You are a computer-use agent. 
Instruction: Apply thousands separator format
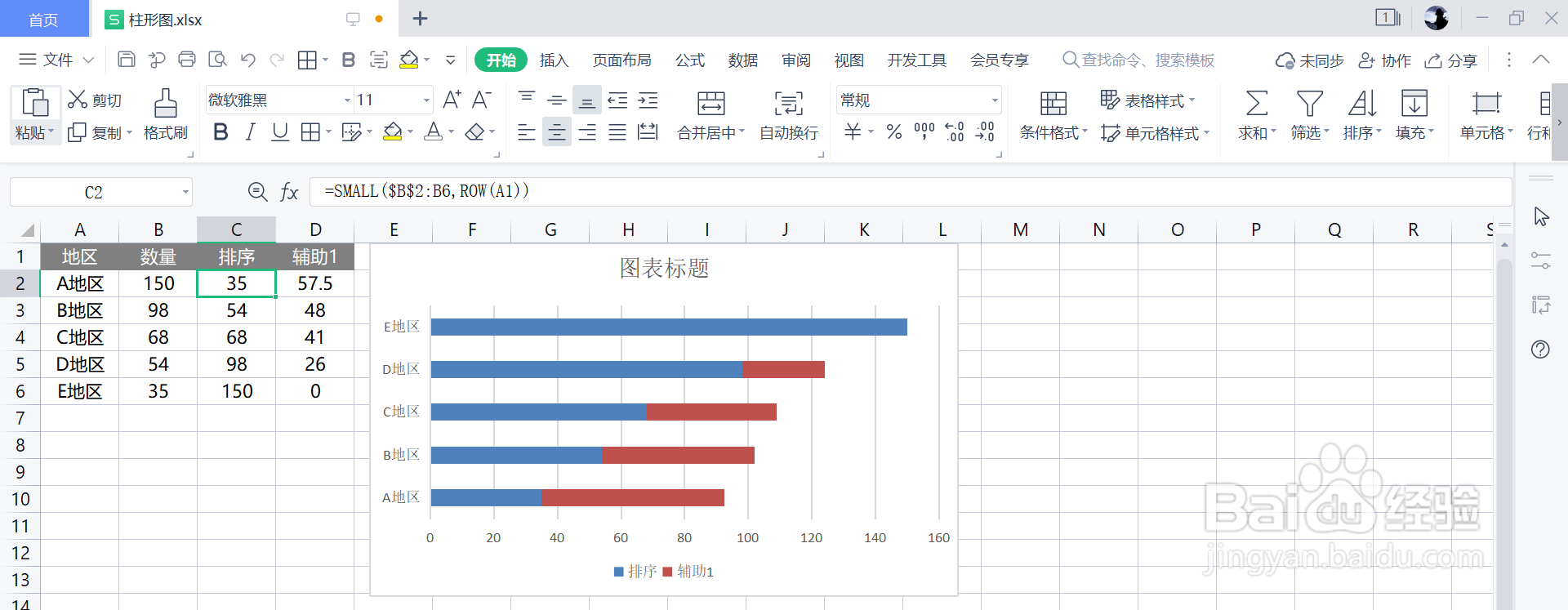click(924, 132)
